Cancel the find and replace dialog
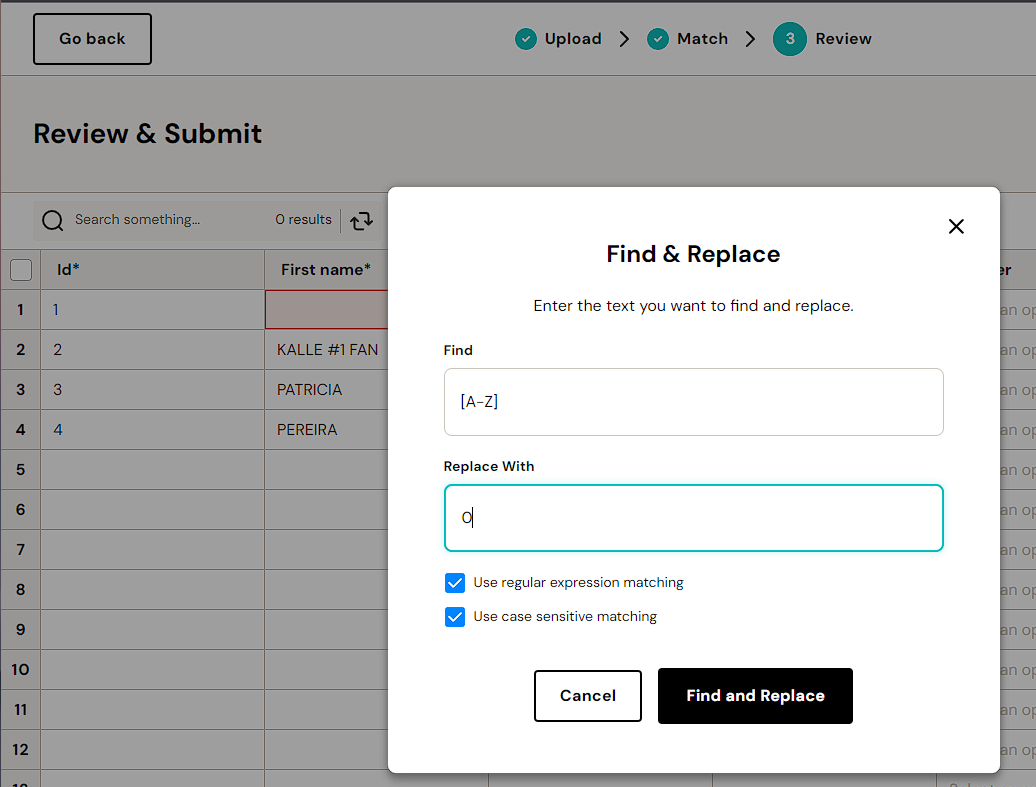This screenshot has width=1036, height=787. point(588,696)
